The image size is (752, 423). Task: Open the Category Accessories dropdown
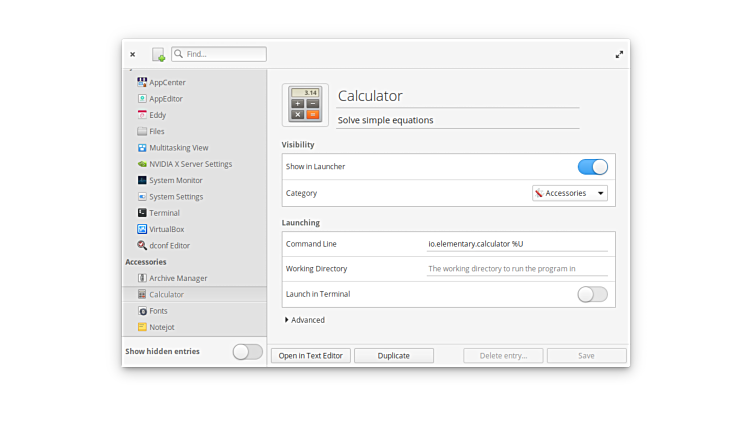coord(570,193)
